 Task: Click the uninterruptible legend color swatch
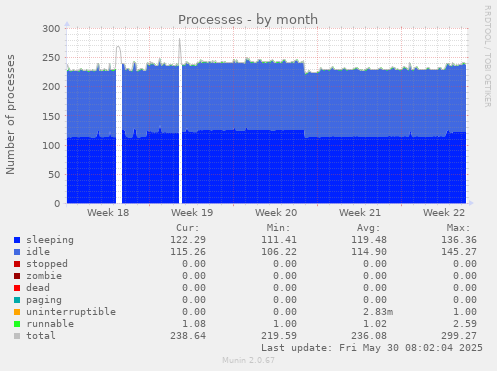(17, 312)
